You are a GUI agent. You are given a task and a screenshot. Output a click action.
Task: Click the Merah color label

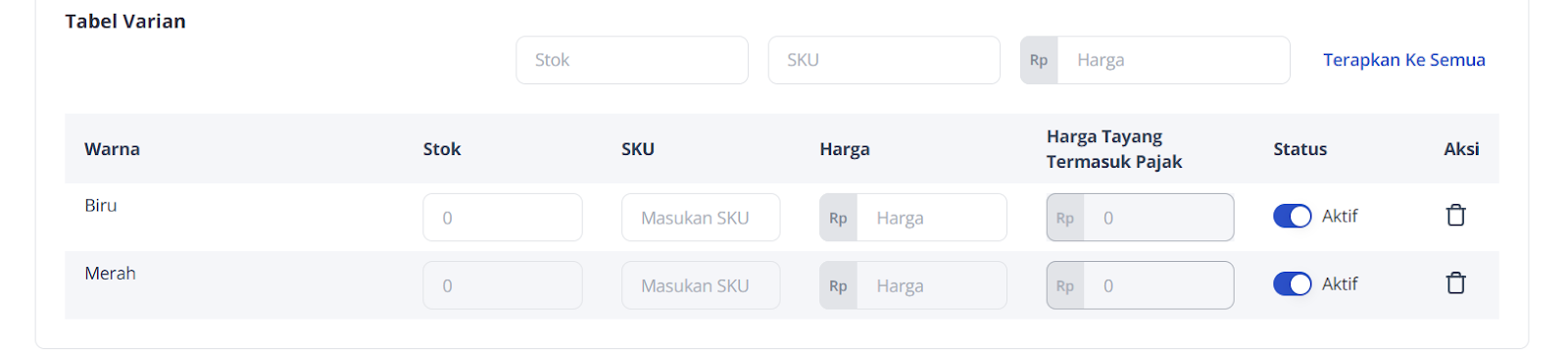point(110,273)
